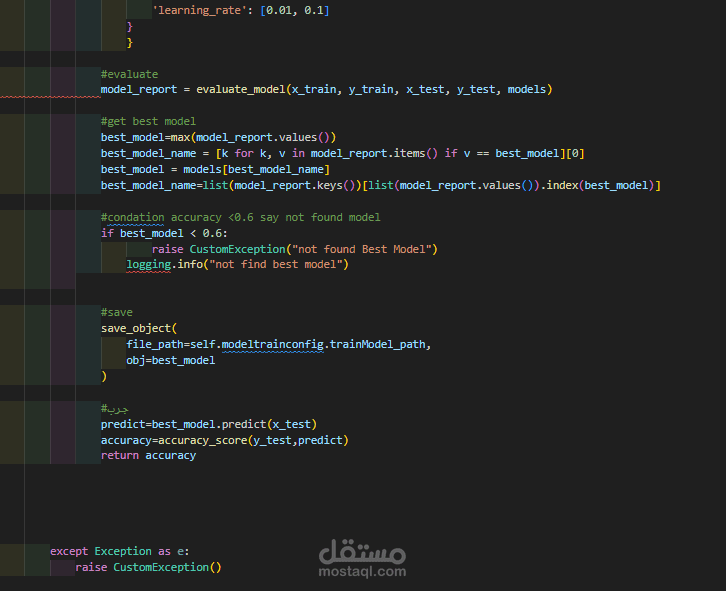Click the except Exception as e line
Viewport: 726px width, 591px height.
pyautogui.click(x=119, y=552)
